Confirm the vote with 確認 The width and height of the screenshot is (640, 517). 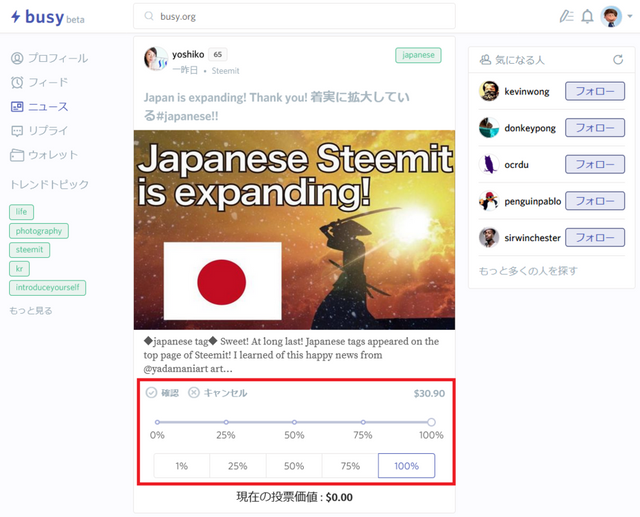pos(162,393)
